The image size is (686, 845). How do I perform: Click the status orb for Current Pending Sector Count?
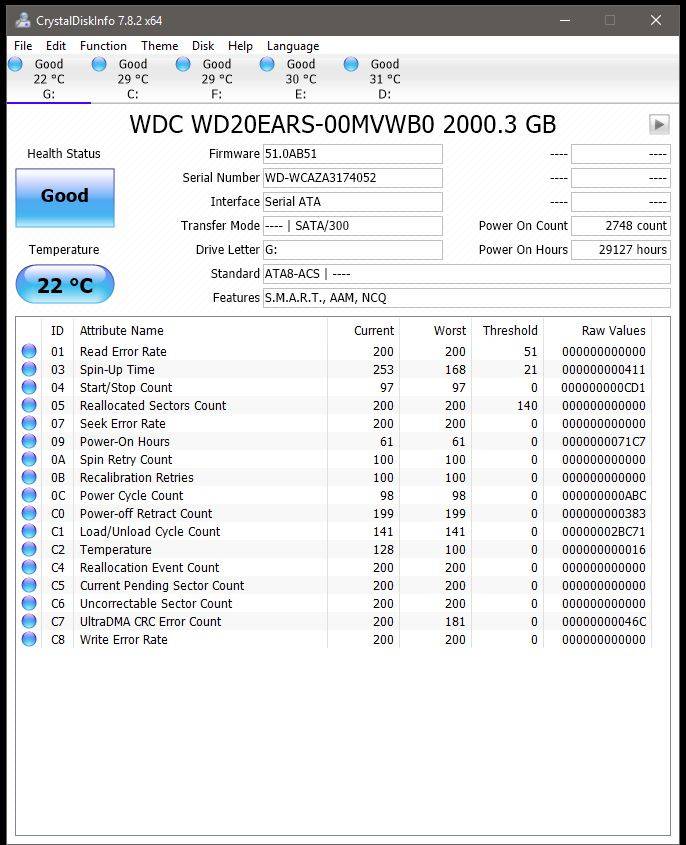[x=29, y=585]
